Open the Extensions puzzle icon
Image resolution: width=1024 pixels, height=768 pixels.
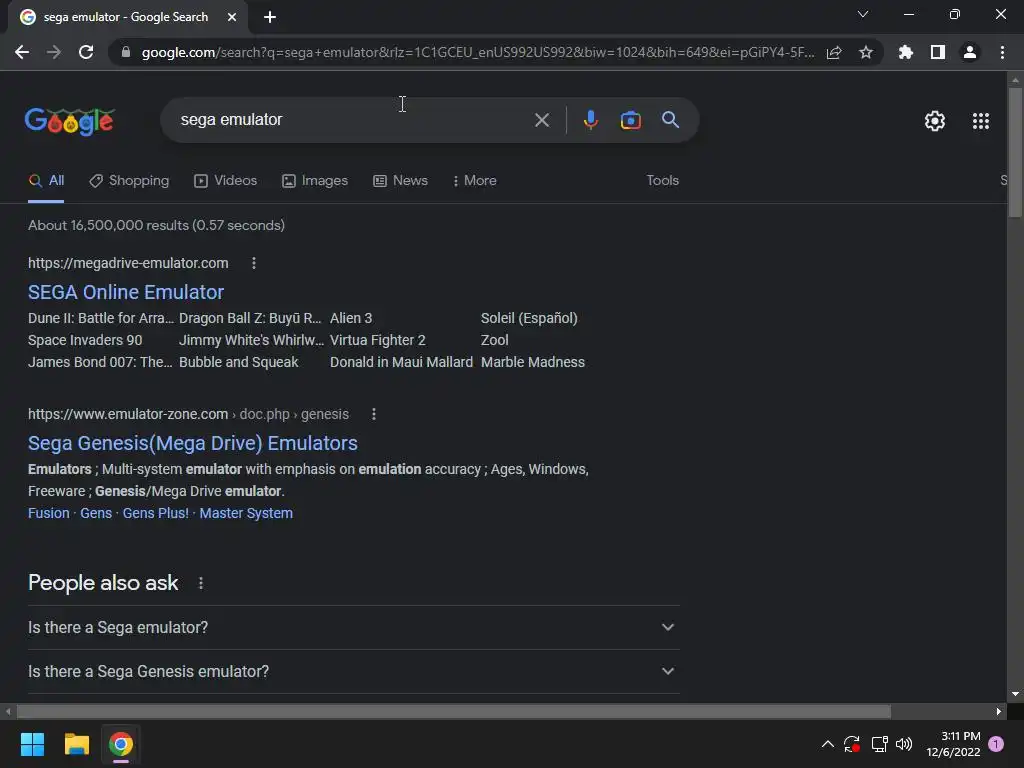click(x=906, y=52)
